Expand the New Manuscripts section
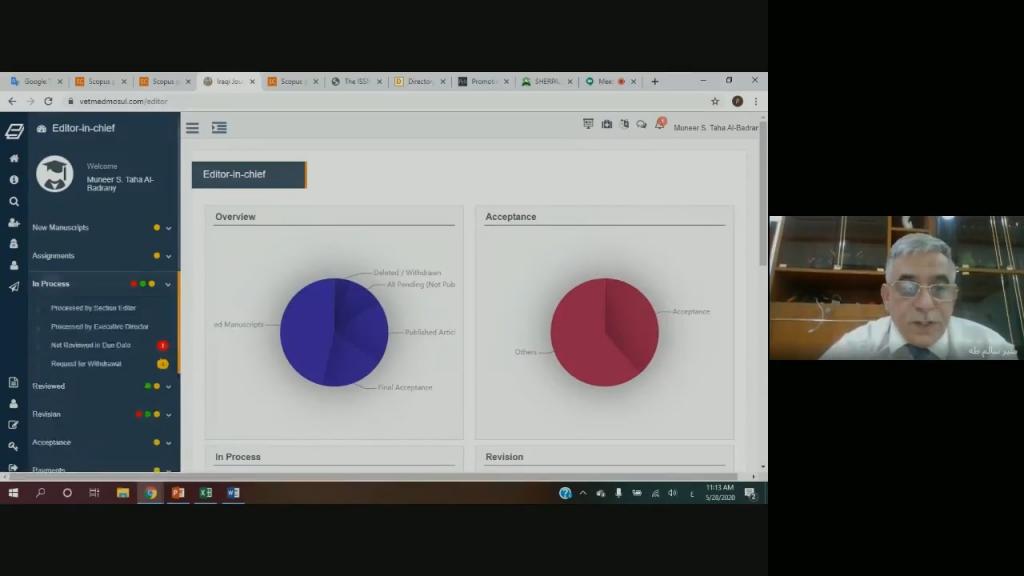This screenshot has height=576, width=1024. click(x=168, y=228)
